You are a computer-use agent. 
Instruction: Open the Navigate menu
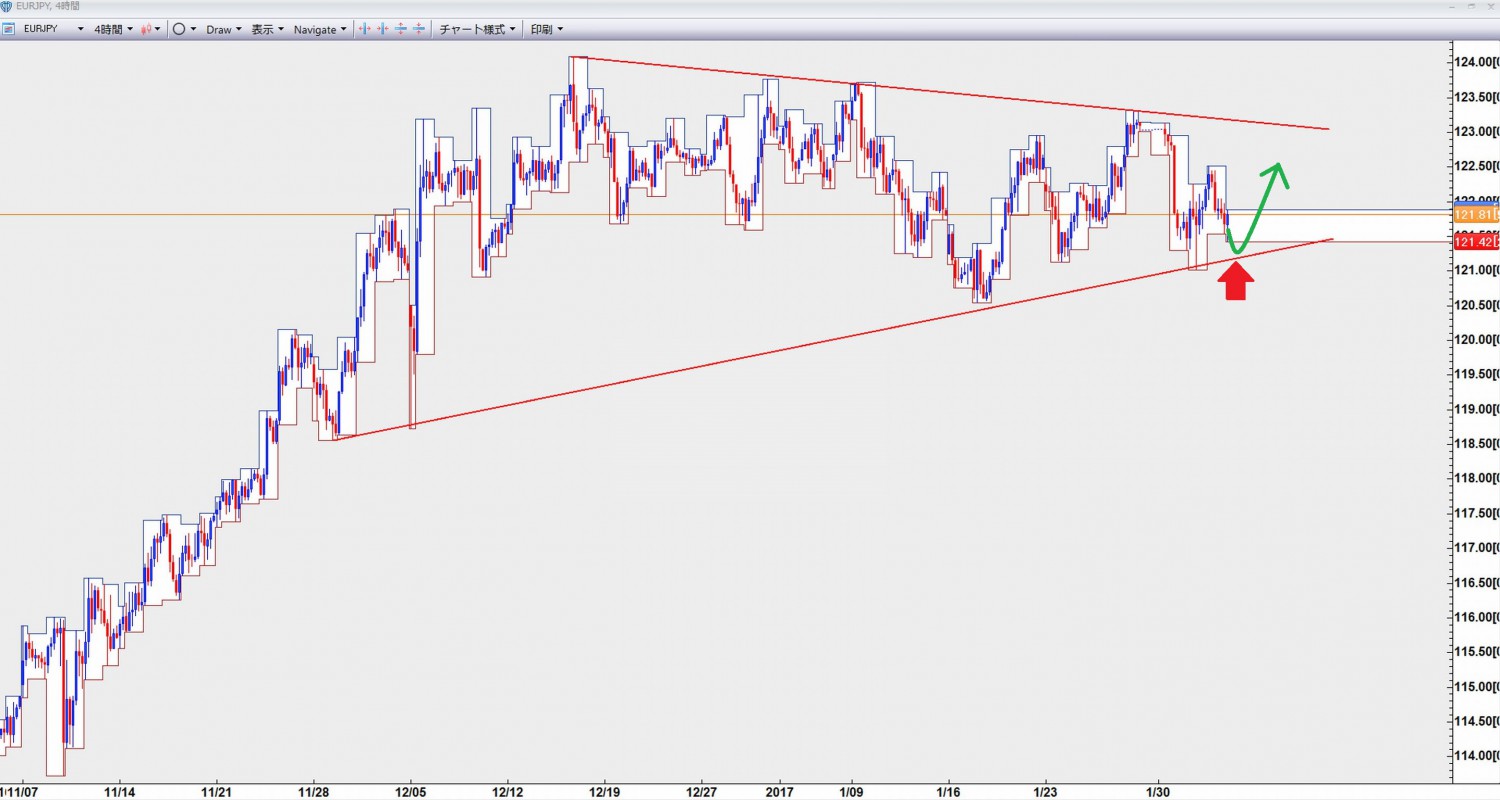(320, 29)
